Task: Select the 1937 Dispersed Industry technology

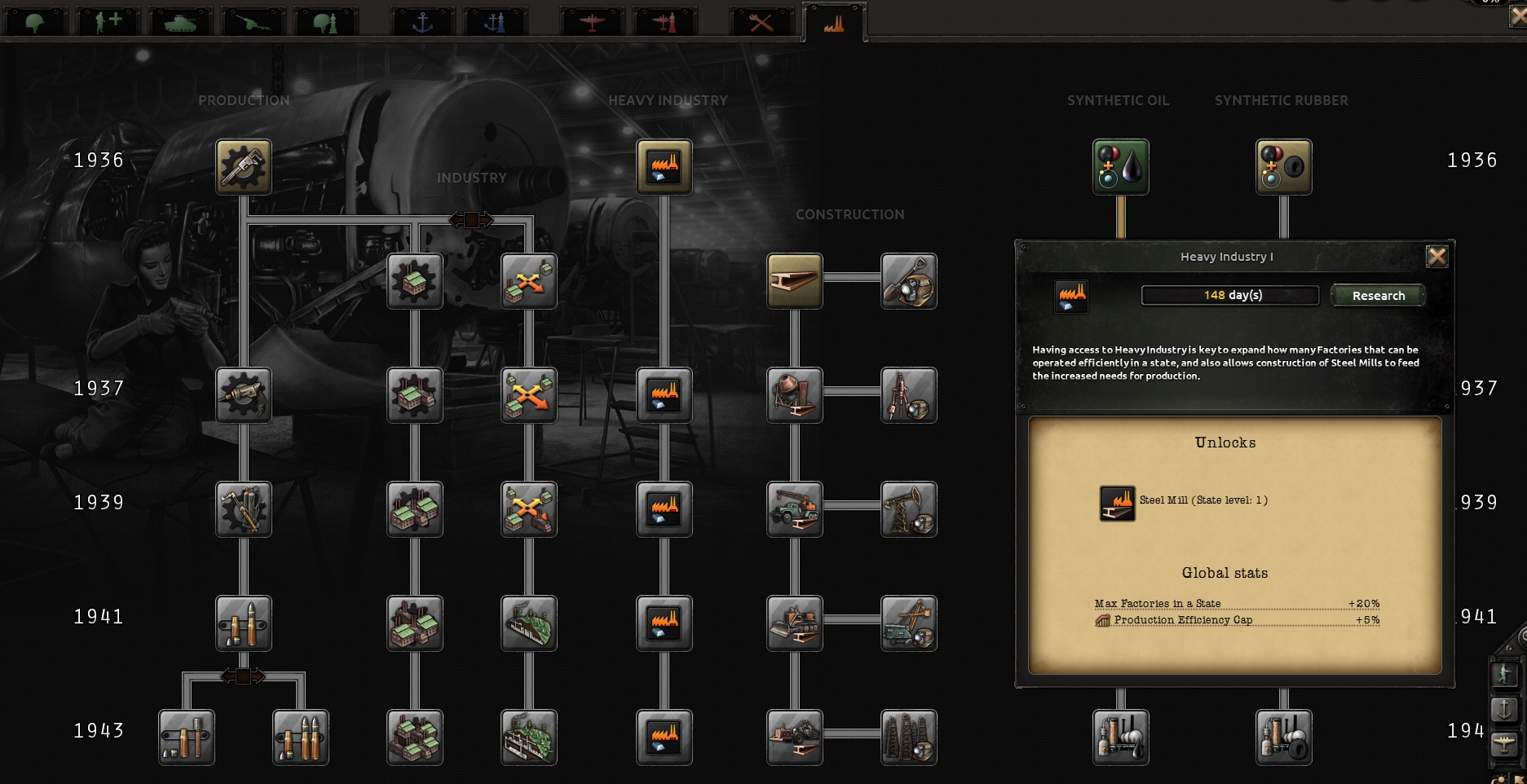Action: point(529,395)
